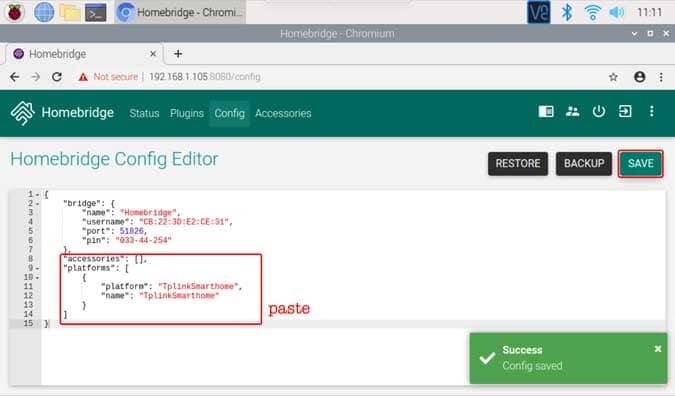Click the Homebridge log out icon
This screenshot has height=396, width=675.
pos(625,111)
